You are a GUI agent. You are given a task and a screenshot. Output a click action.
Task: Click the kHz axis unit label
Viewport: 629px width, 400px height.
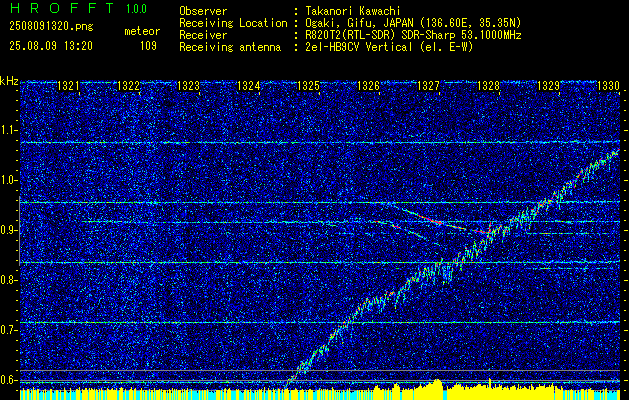tap(9, 81)
